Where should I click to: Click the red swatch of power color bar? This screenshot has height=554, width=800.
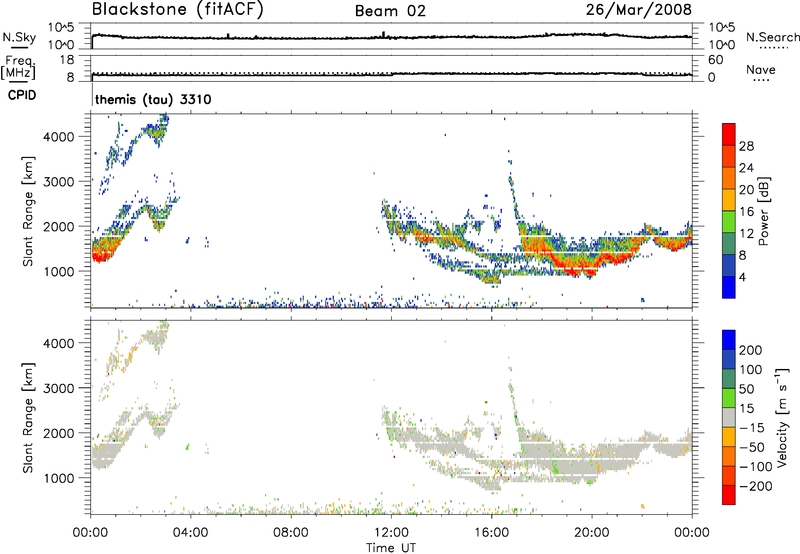coord(729,134)
